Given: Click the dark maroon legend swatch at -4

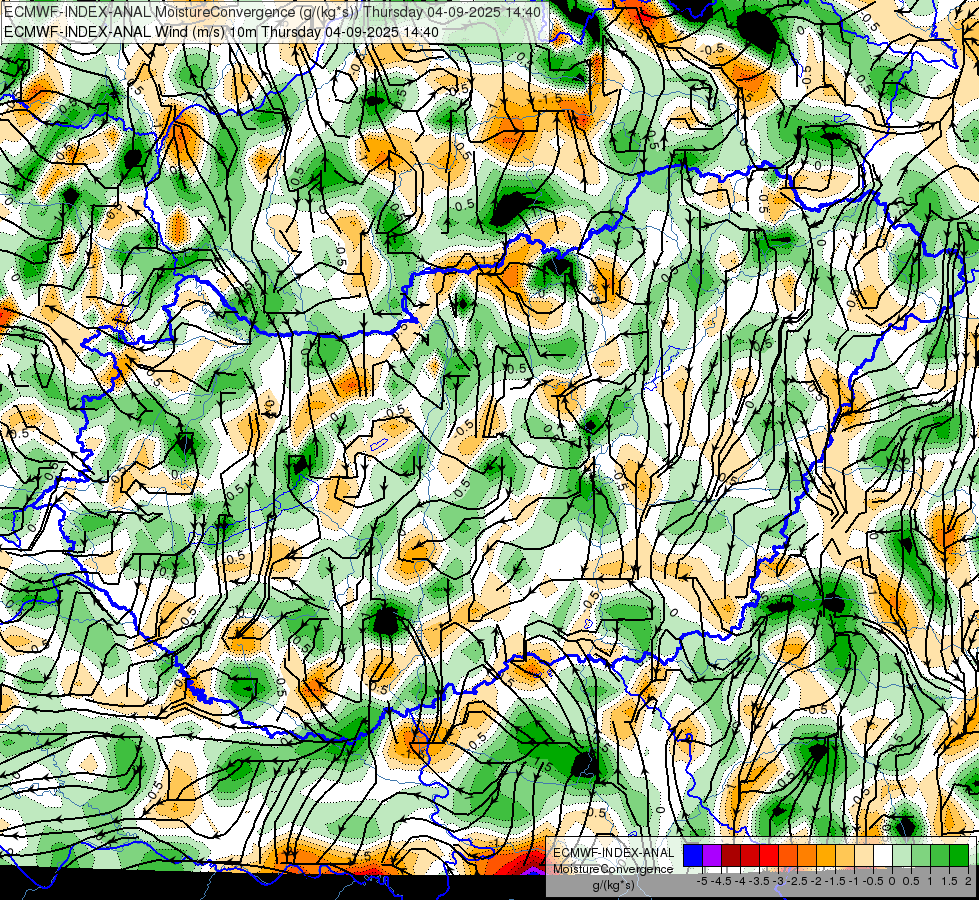Looking at the screenshot, I should point(731,855).
